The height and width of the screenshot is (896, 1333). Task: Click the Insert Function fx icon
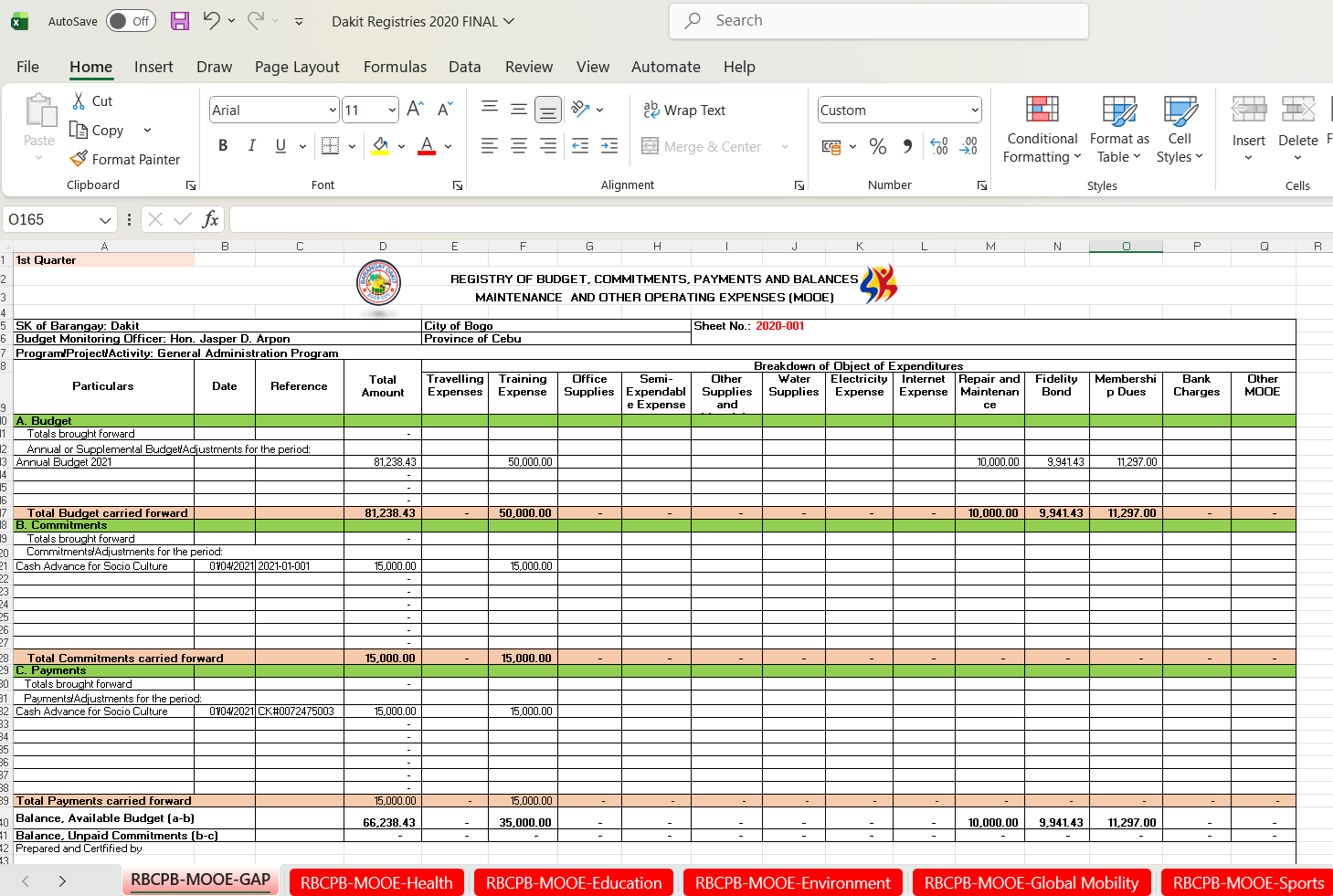click(210, 219)
